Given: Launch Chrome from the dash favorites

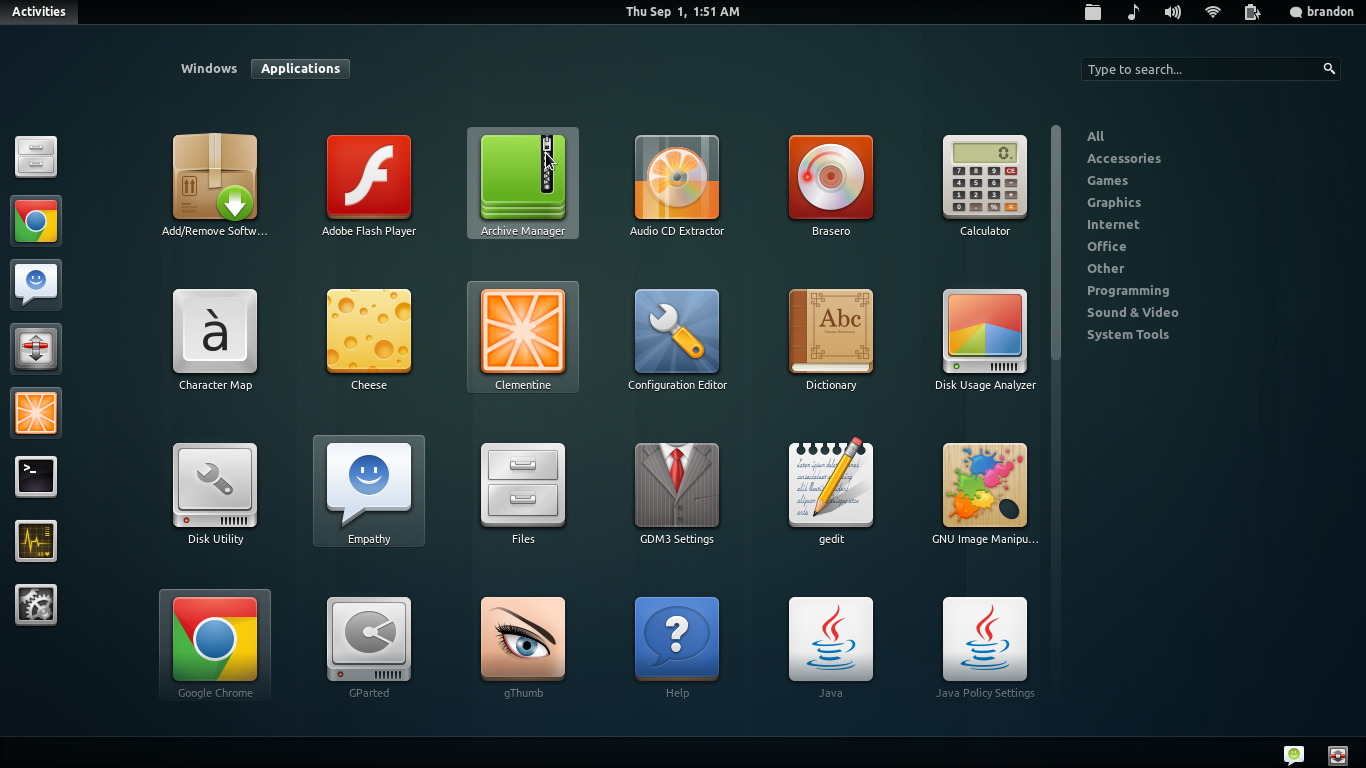Looking at the screenshot, I should pos(36,221).
